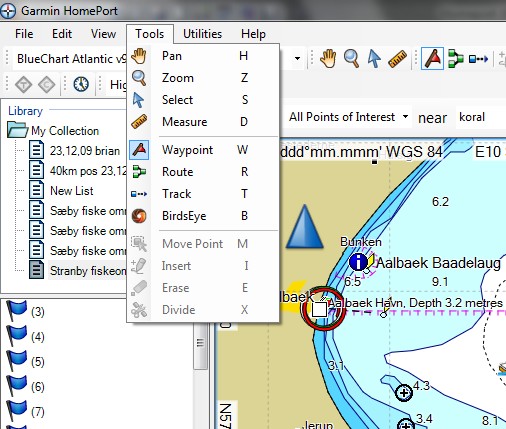Select the Zoom magnifier tool in toolbar

tap(351, 59)
